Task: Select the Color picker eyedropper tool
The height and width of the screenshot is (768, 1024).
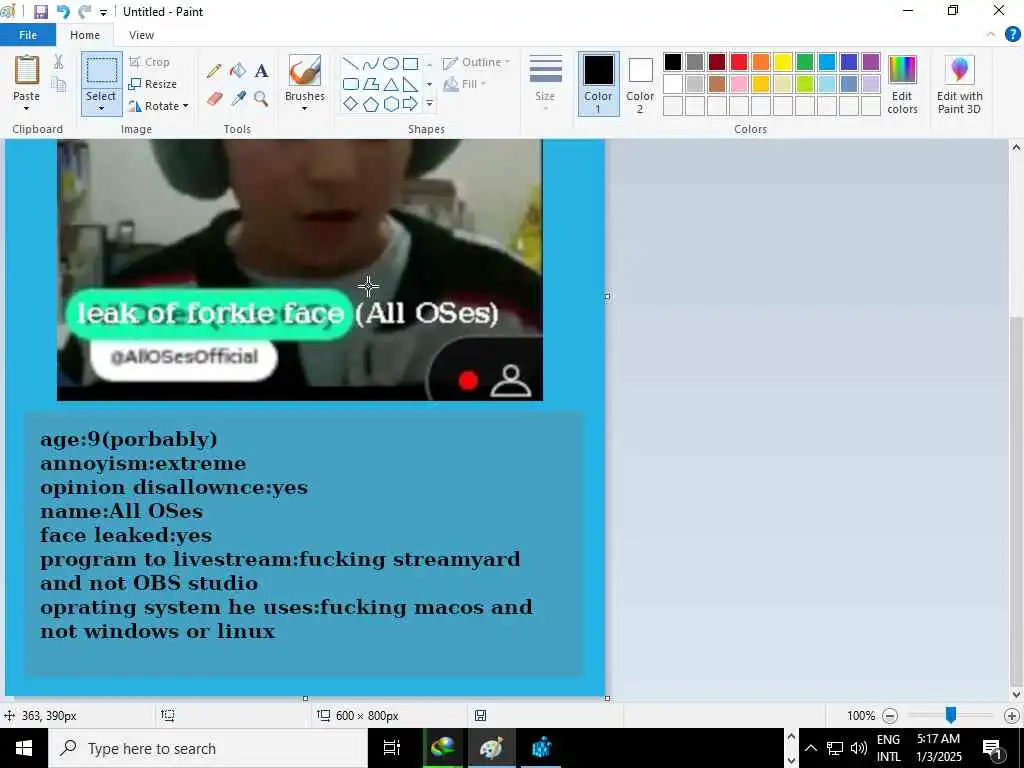Action: coord(238,99)
